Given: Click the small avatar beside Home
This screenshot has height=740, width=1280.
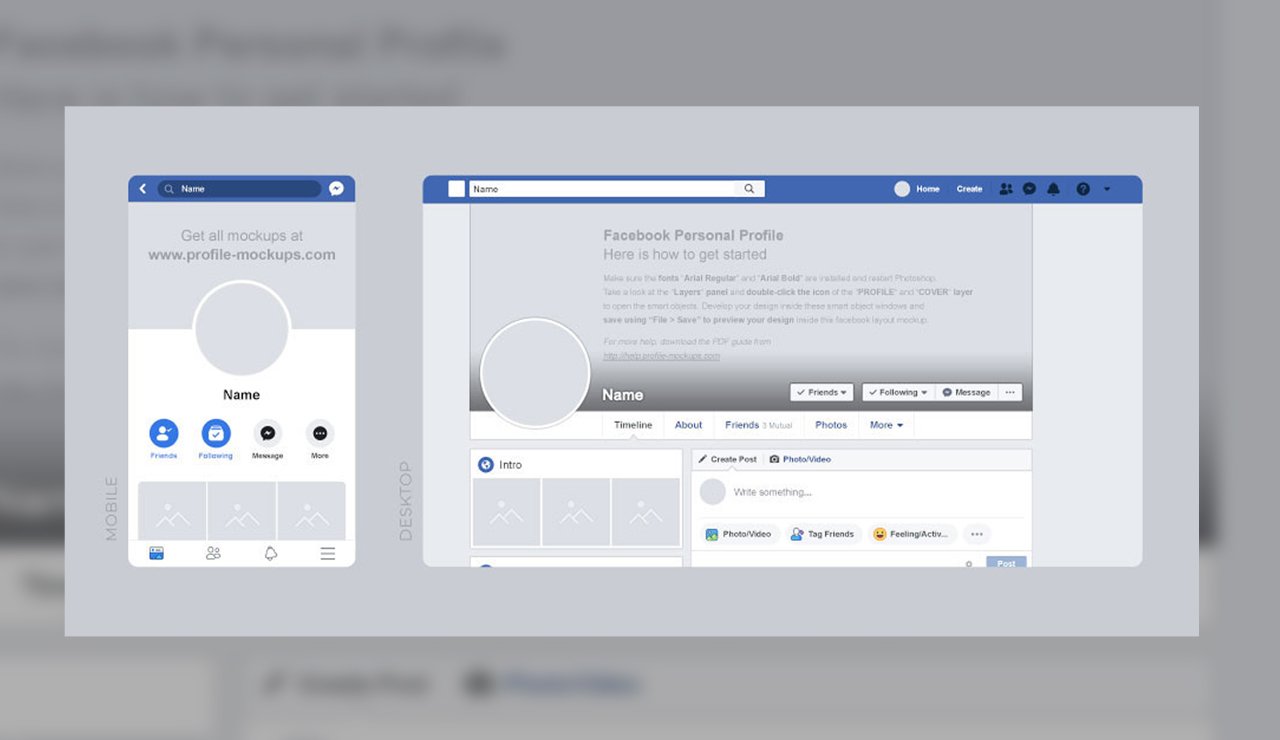Looking at the screenshot, I should [x=902, y=189].
